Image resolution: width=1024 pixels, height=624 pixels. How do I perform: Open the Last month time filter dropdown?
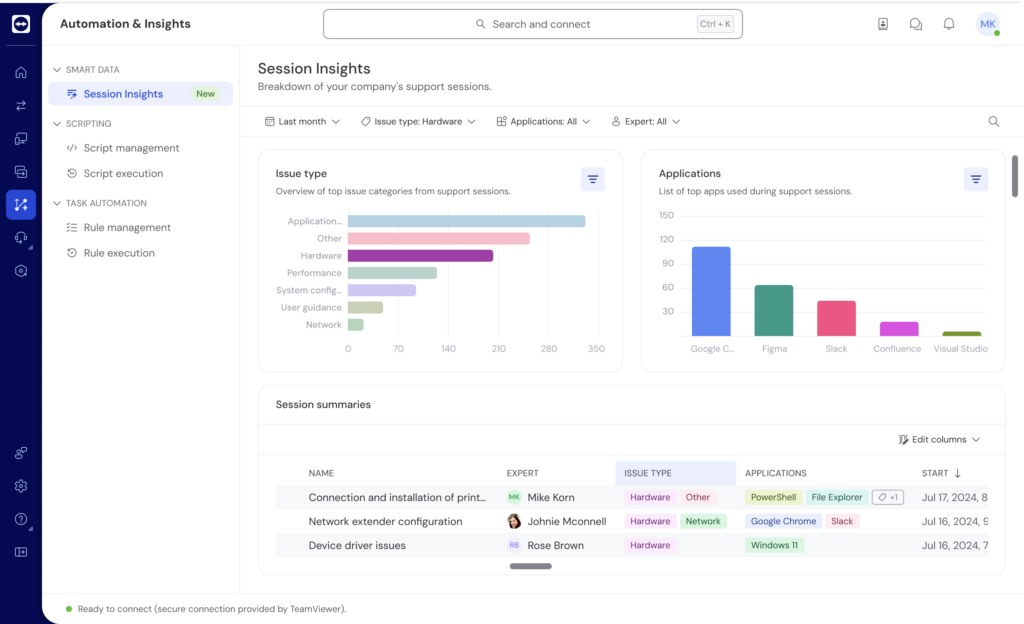coord(302,120)
